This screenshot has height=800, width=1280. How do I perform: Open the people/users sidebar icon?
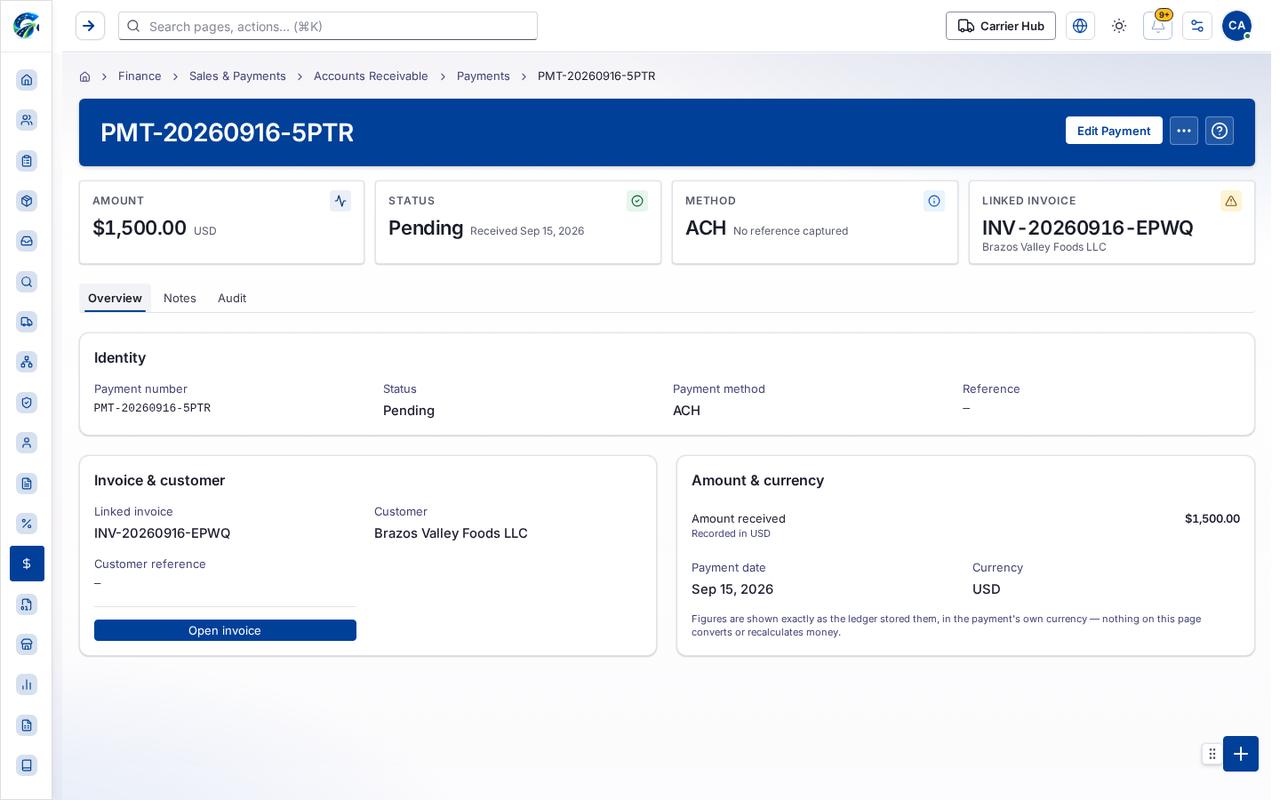[x=27, y=120]
